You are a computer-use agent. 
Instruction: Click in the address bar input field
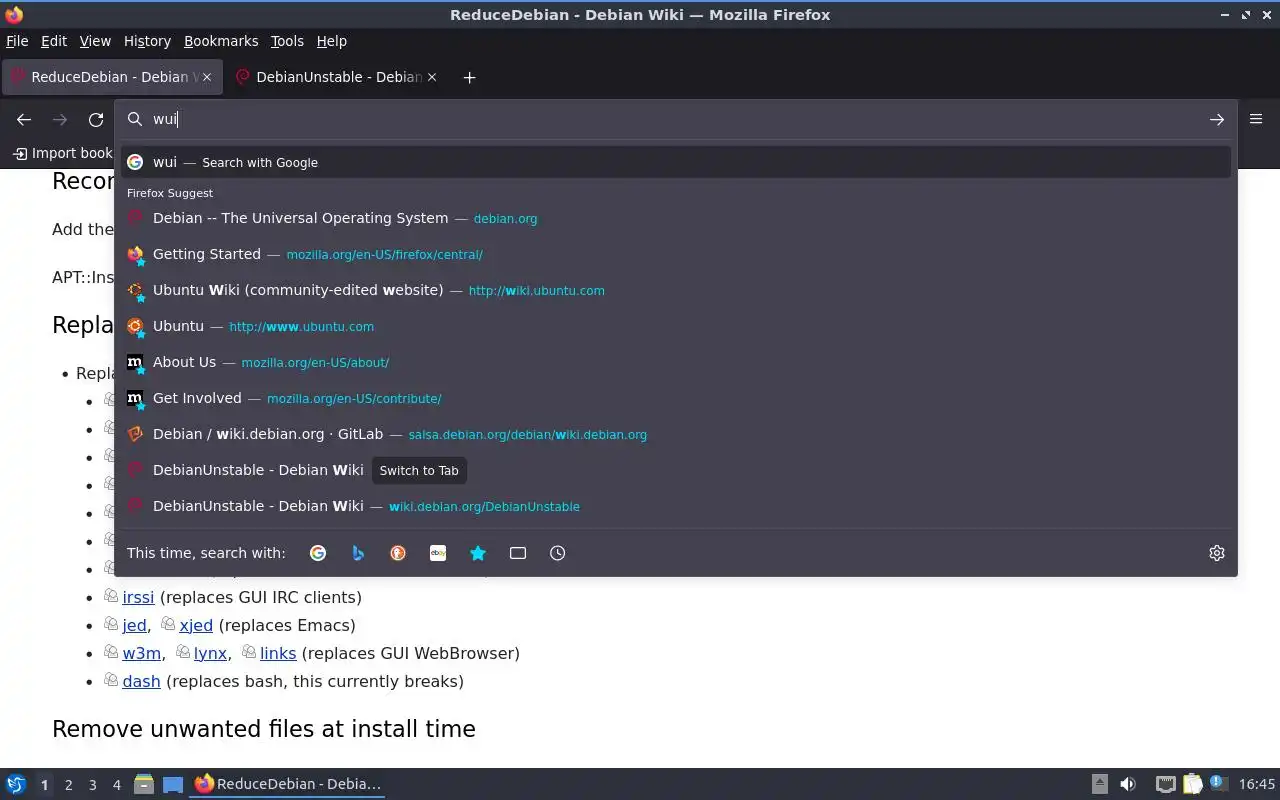(676, 119)
